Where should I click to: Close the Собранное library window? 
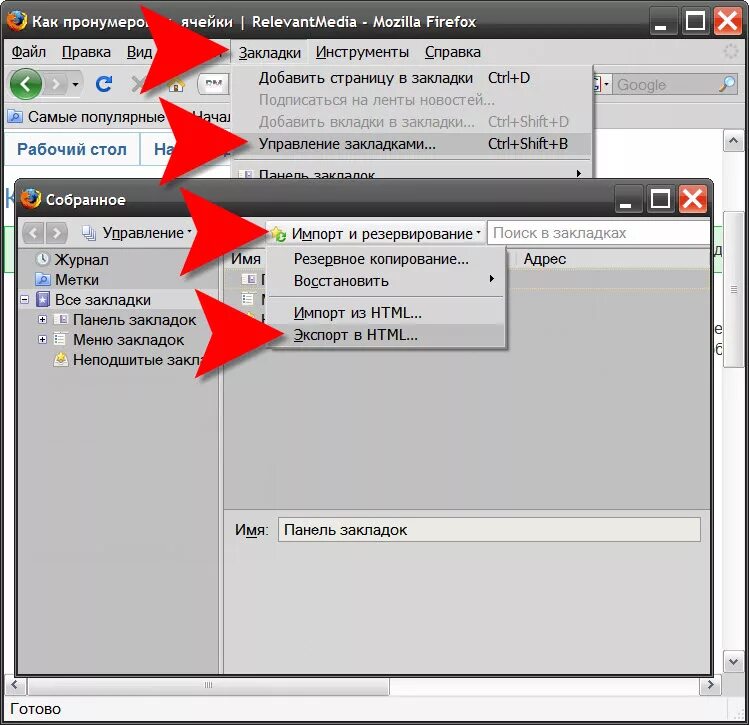click(693, 199)
